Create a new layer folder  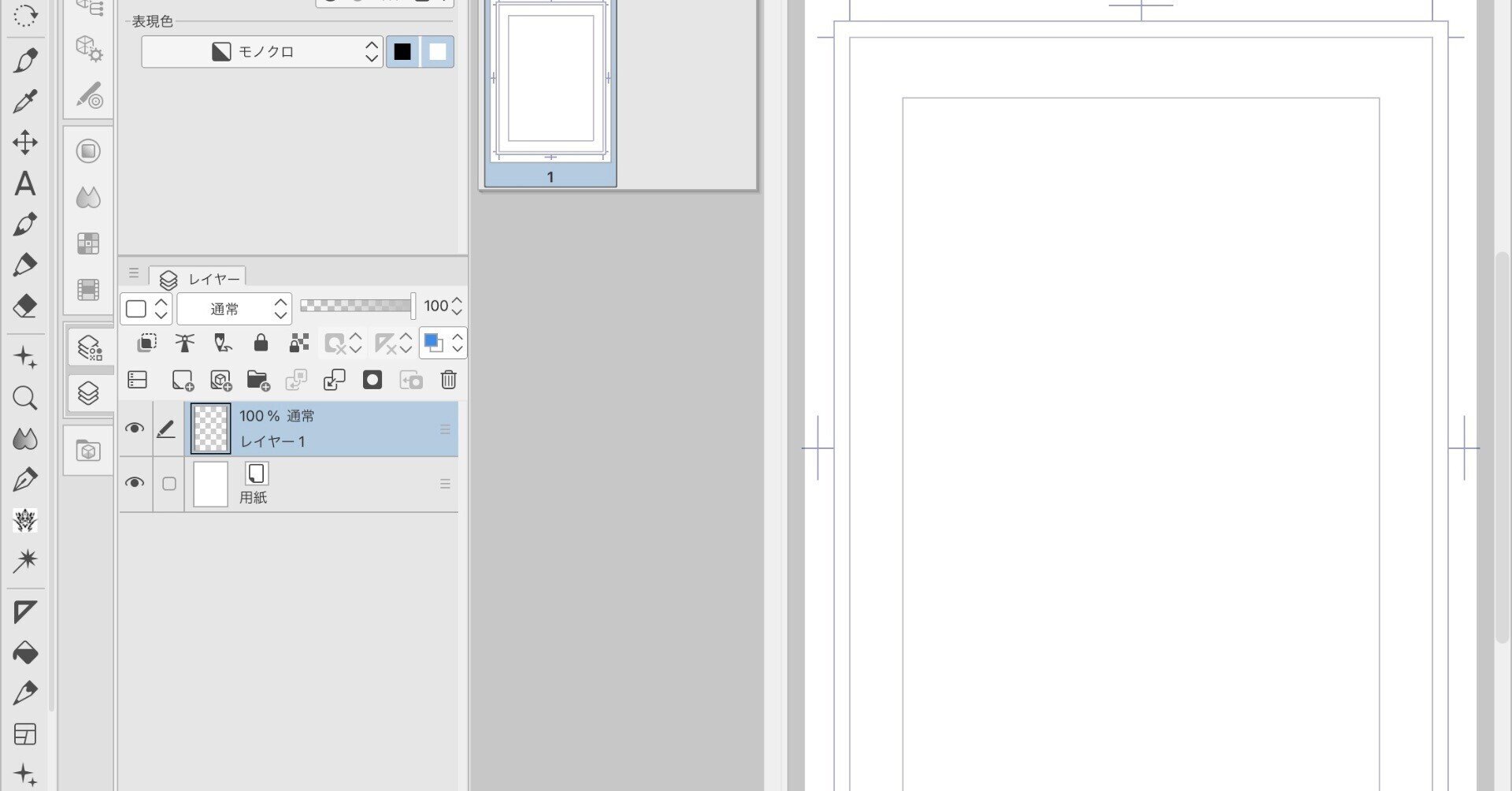[258, 381]
